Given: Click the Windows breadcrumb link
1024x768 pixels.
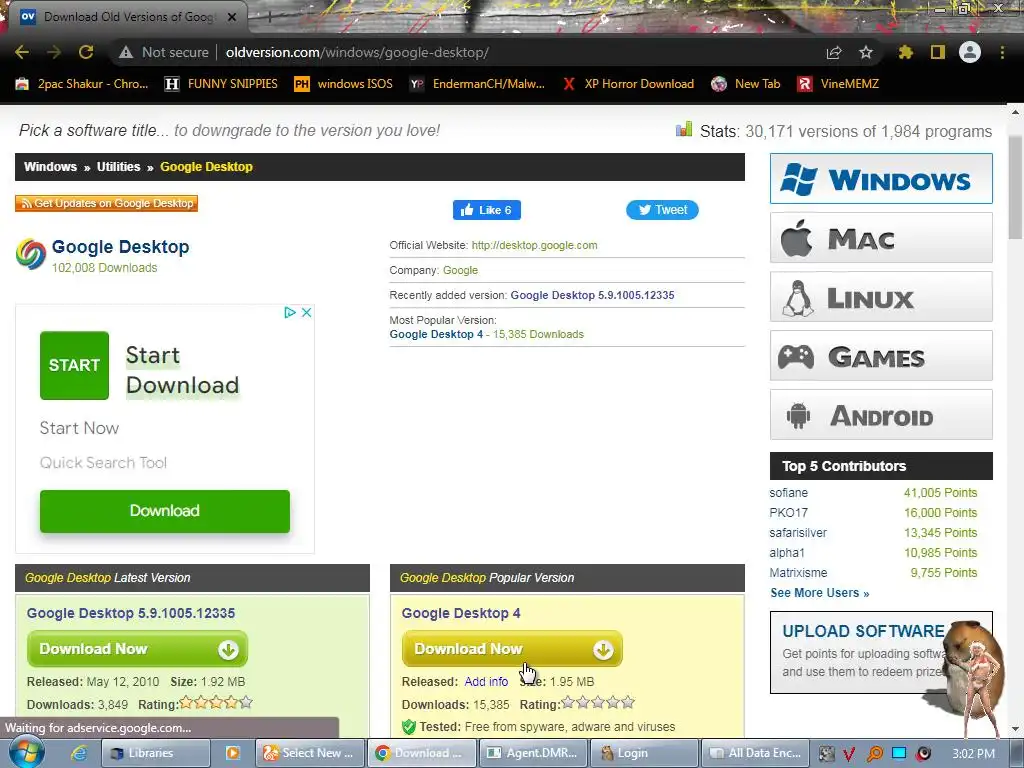Looking at the screenshot, I should (50, 167).
